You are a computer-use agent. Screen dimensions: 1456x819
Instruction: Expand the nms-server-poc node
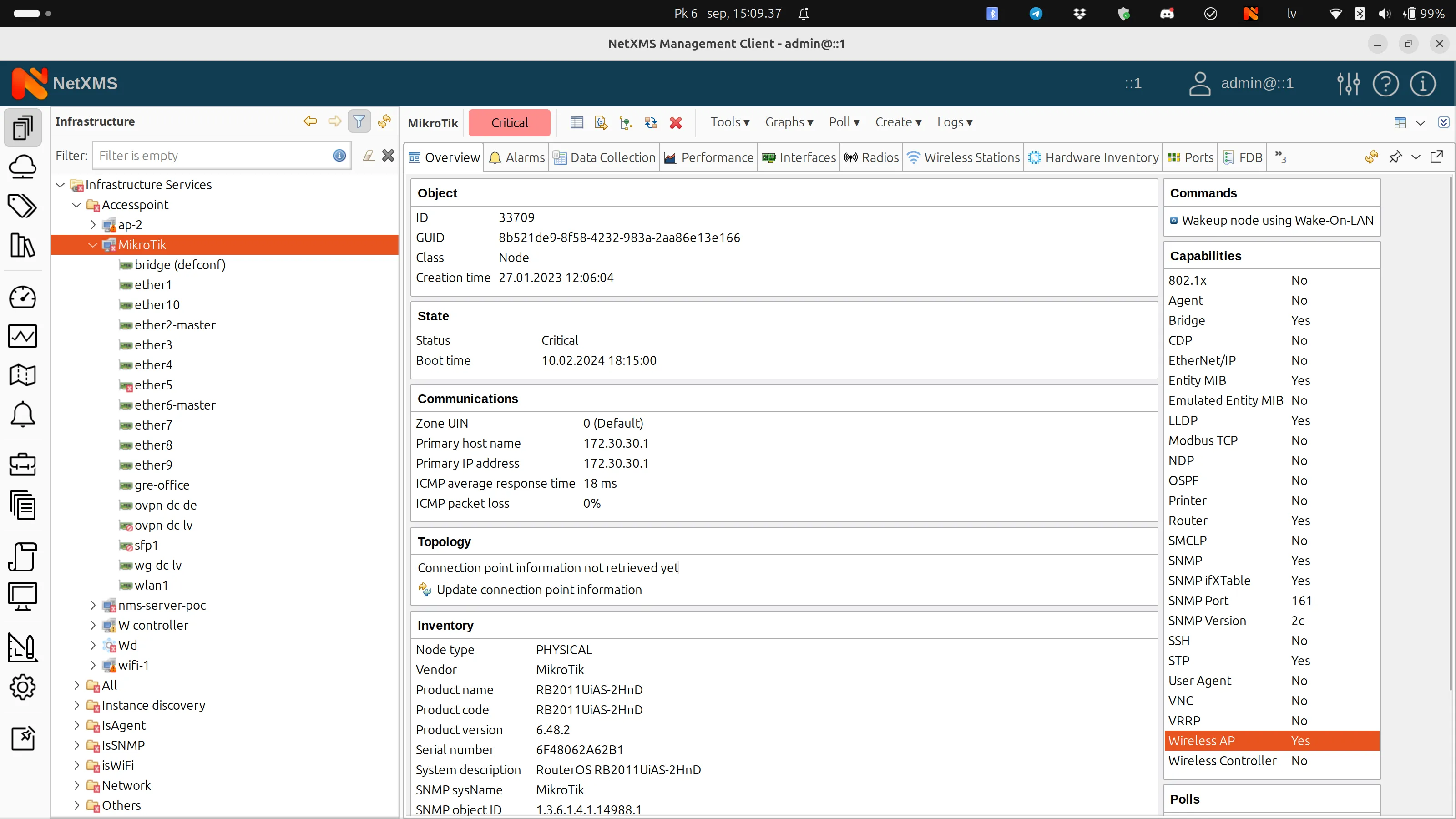point(93,605)
